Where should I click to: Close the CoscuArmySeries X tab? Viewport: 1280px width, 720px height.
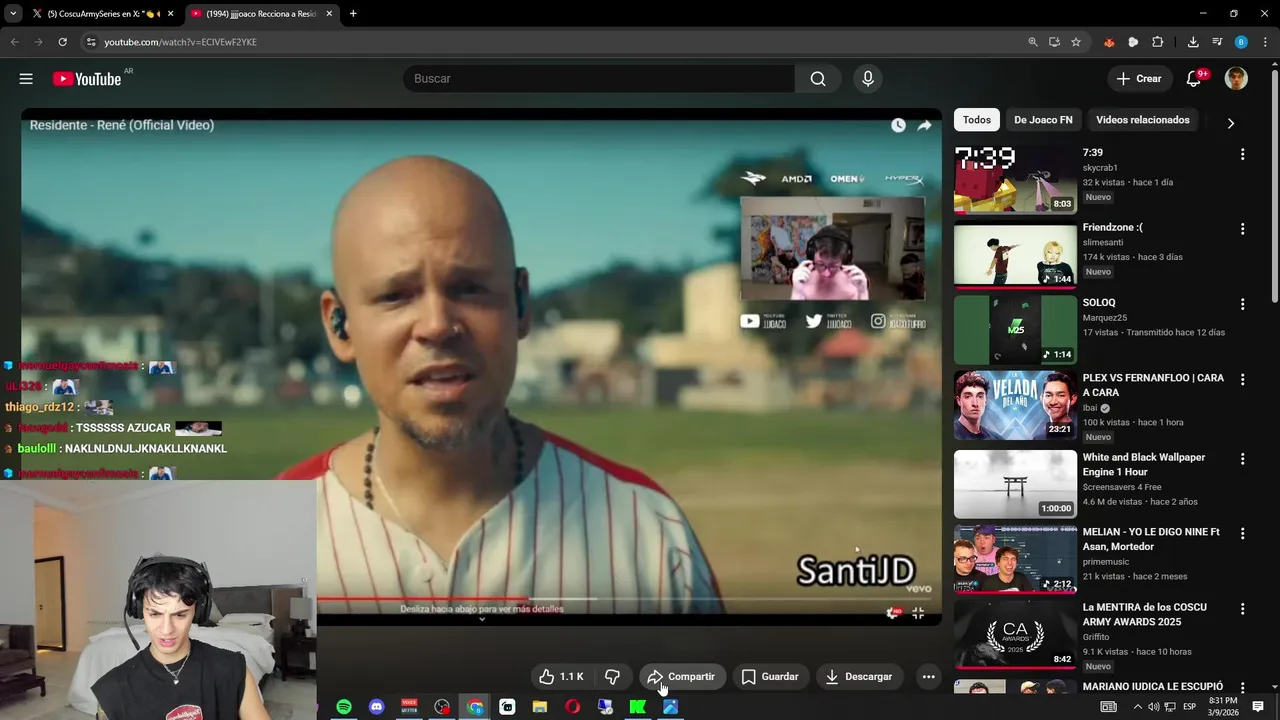pyautogui.click(x=170, y=14)
